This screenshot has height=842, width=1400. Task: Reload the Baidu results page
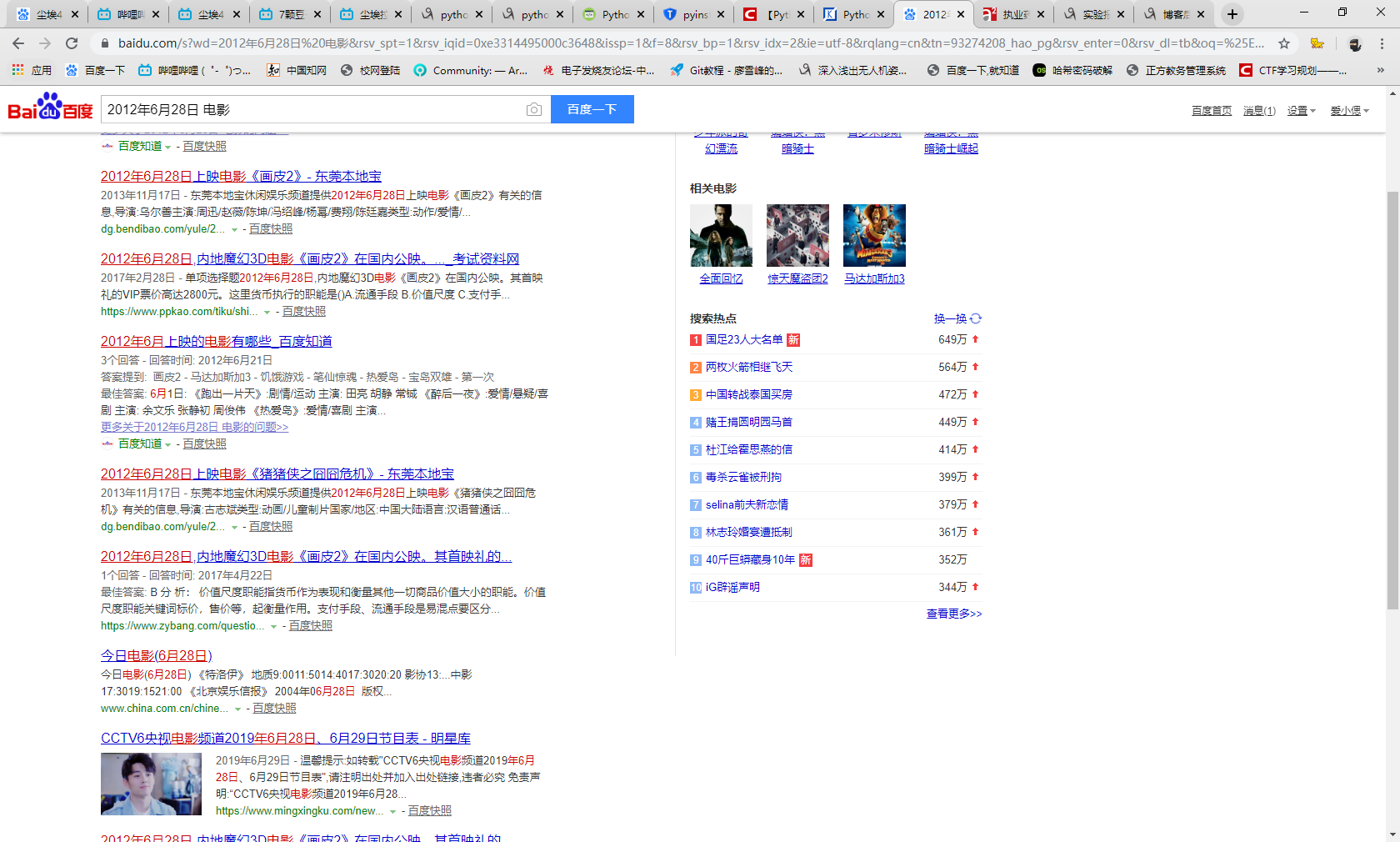(72, 43)
